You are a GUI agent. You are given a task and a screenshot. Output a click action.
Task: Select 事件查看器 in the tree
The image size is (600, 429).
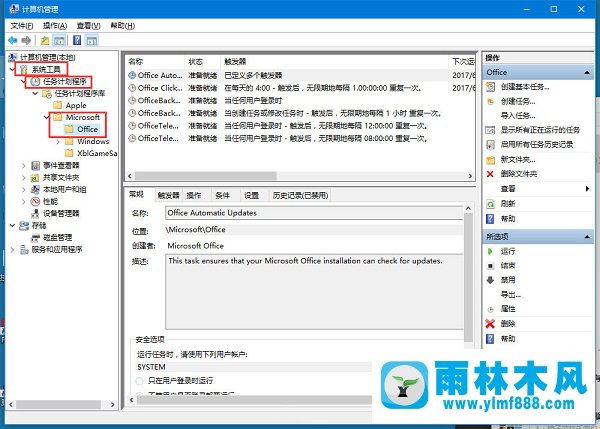(x=61, y=165)
